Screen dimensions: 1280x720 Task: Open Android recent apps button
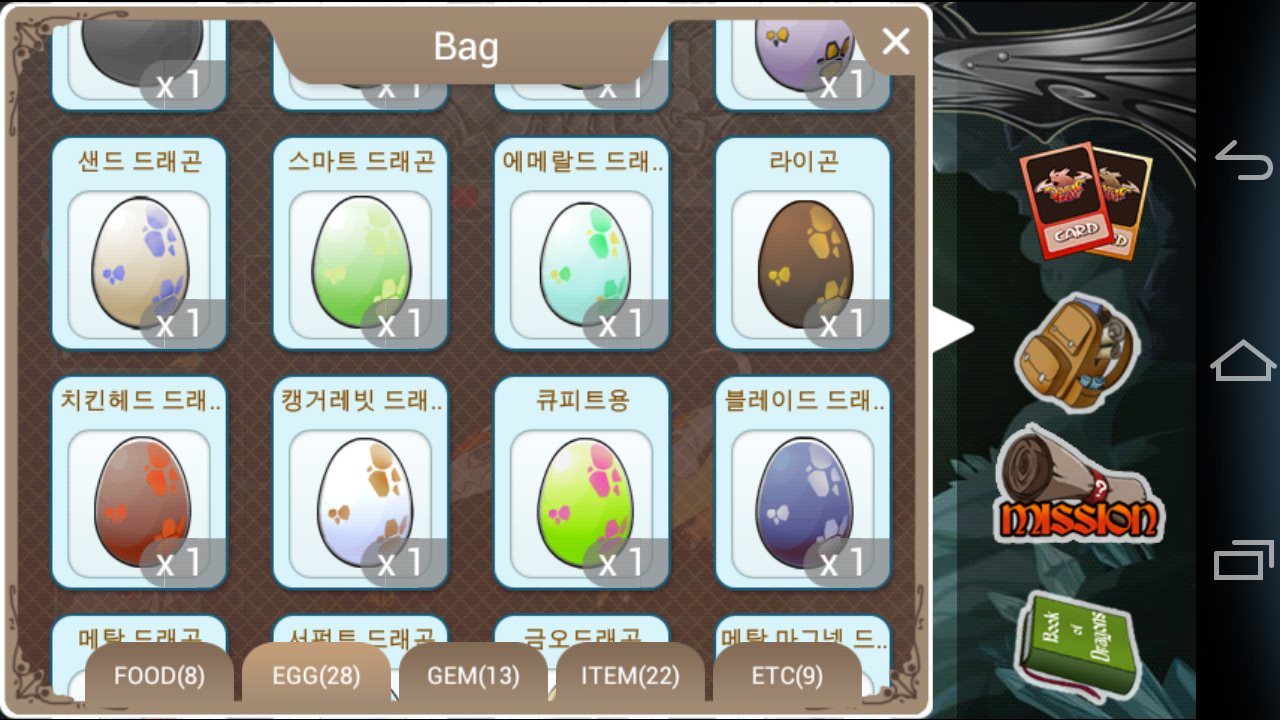coord(1243,559)
